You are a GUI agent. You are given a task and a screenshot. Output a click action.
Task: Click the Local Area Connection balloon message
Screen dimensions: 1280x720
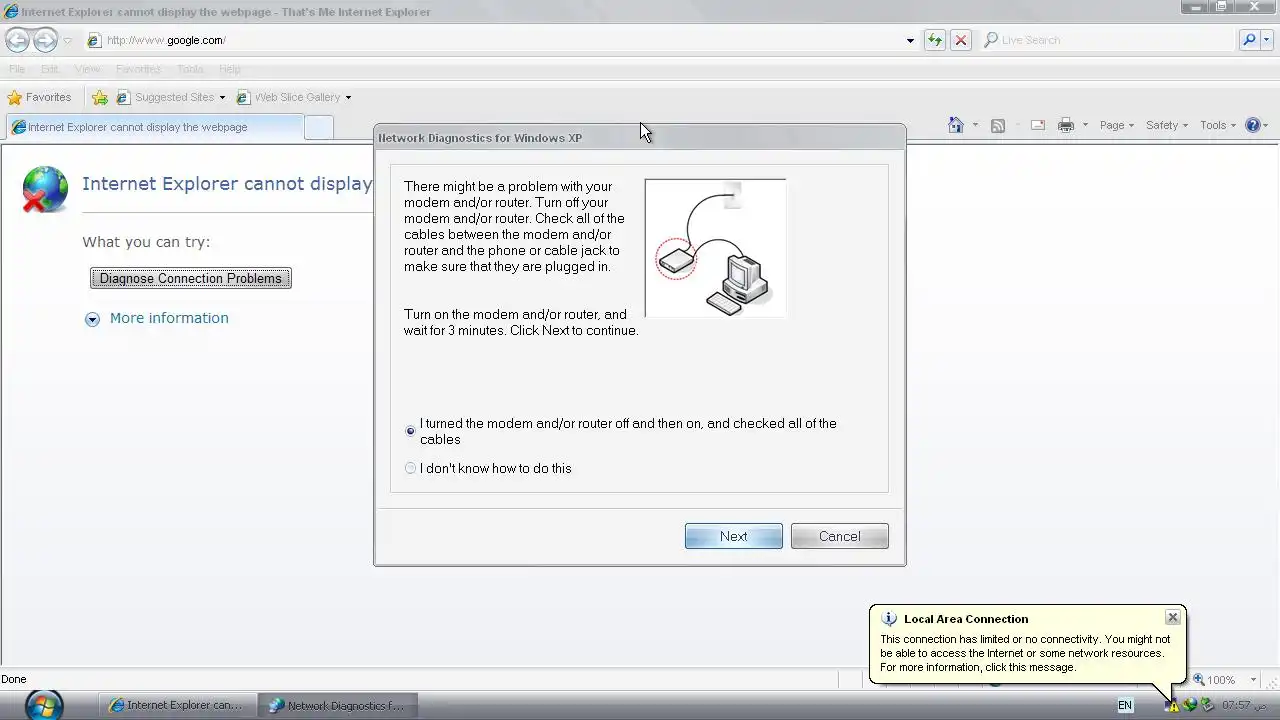point(1025,653)
